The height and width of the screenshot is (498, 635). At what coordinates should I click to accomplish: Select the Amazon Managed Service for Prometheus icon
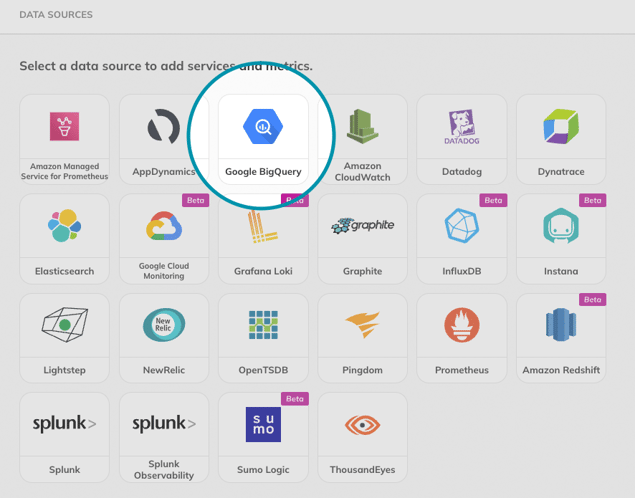pyautogui.click(x=64, y=126)
